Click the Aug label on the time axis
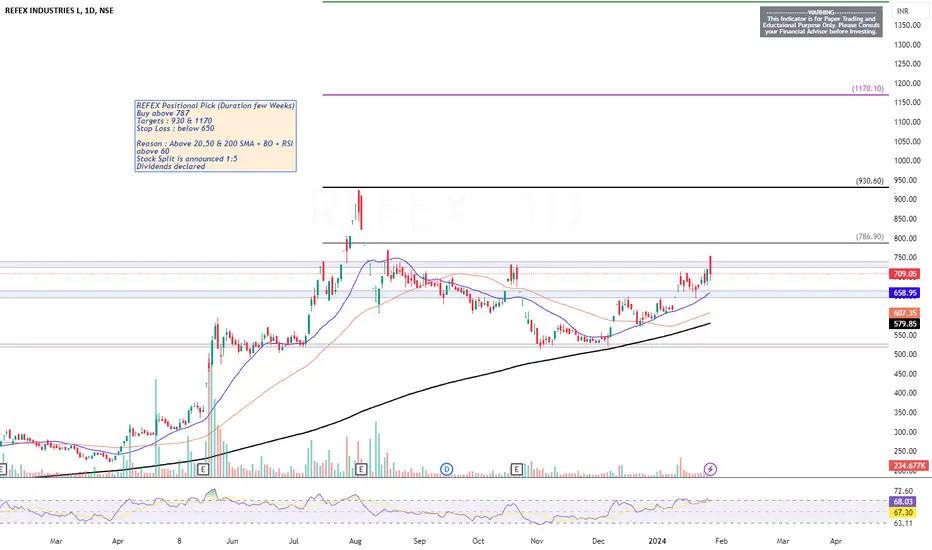The width and height of the screenshot is (932, 550). pos(355,541)
